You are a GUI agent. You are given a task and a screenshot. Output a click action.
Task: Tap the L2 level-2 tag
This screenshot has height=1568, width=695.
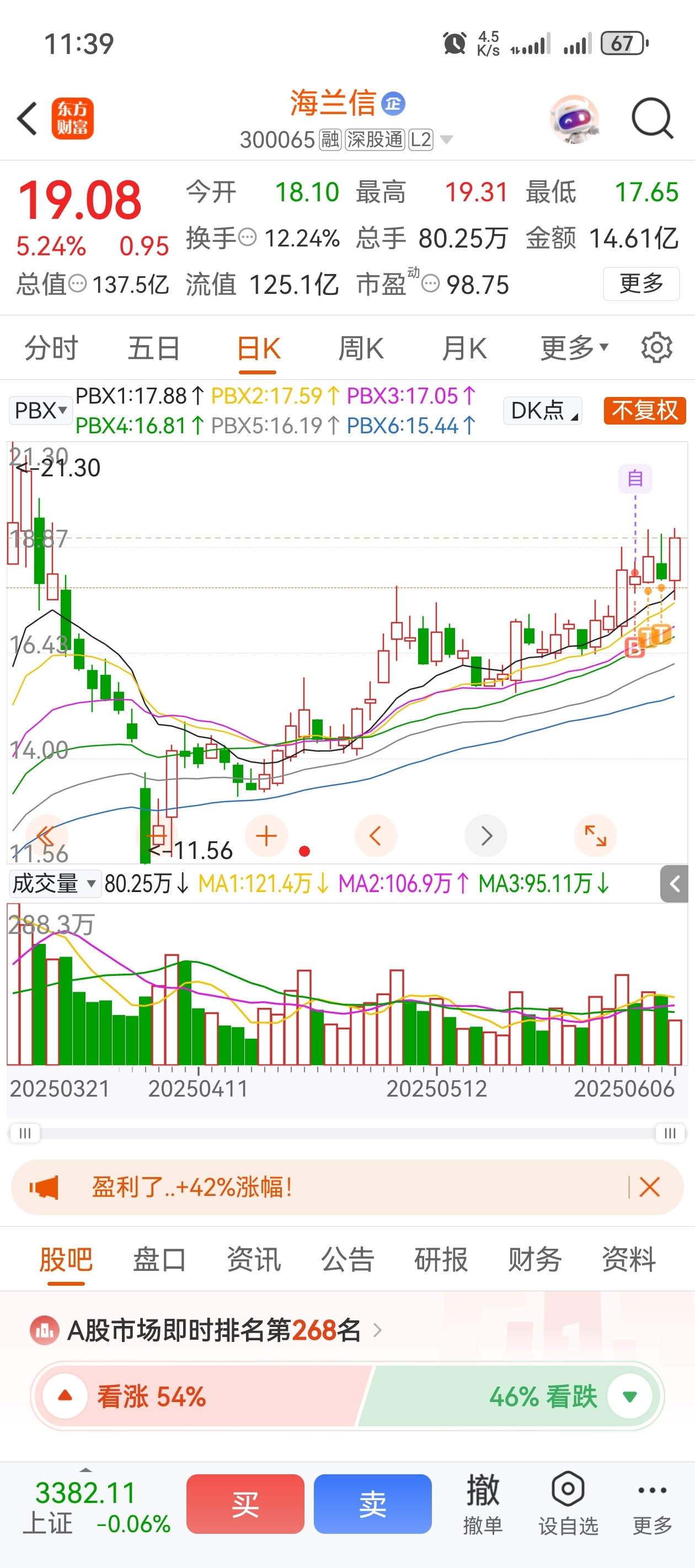[421, 140]
